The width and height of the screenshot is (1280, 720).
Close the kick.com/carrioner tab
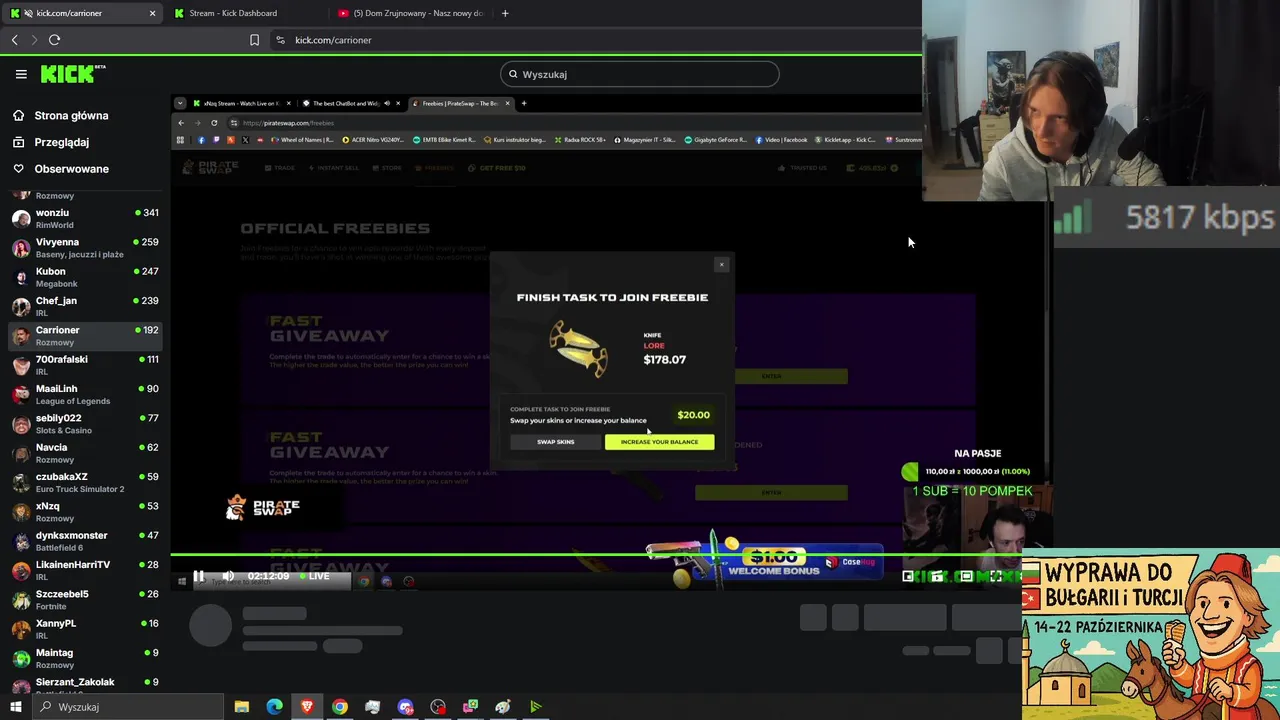[152, 13]
